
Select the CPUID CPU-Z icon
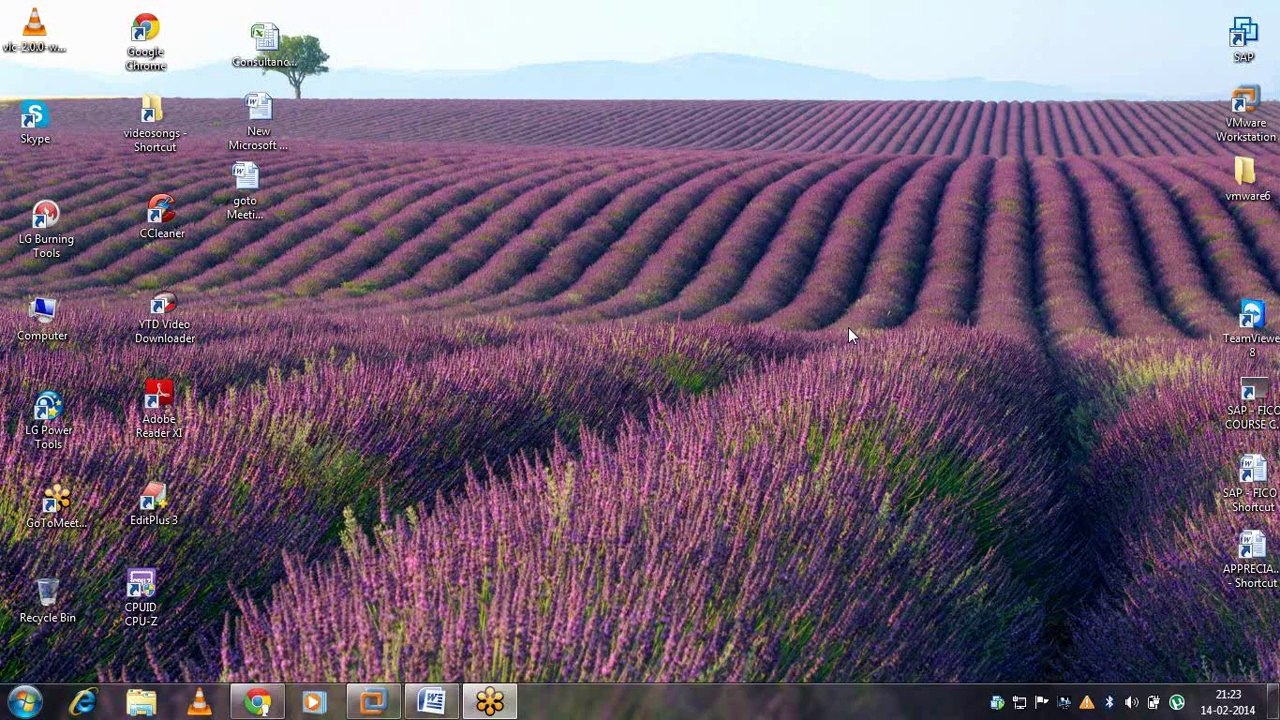(141, 598)
